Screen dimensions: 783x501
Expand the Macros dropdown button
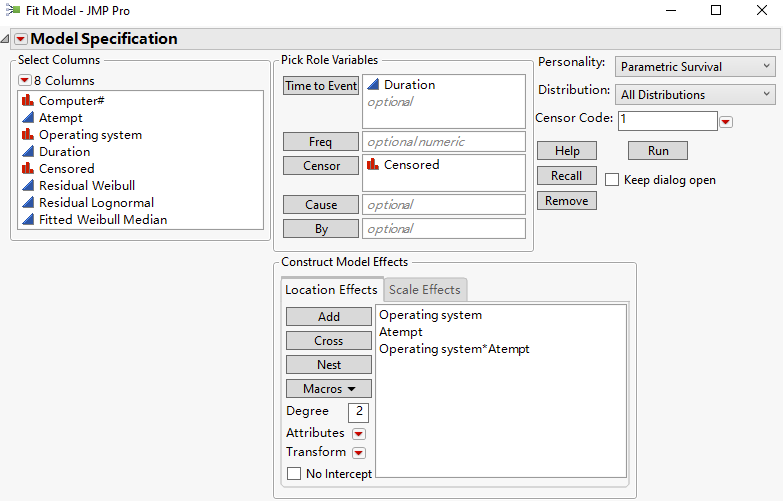[329, 389]
